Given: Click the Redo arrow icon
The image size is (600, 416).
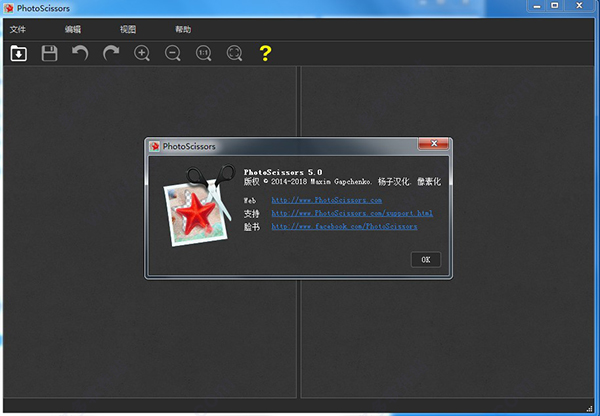Looking at the screenshot, I should 111,53.
